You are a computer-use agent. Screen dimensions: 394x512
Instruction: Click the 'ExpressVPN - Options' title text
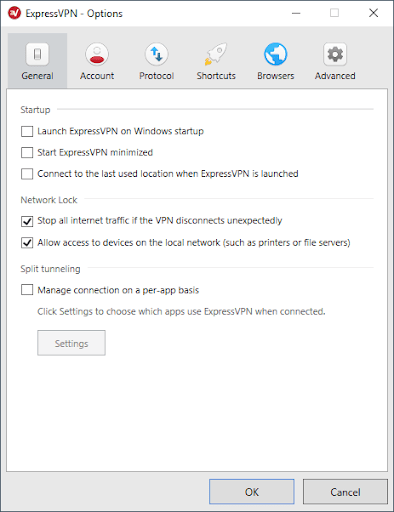pos(74,14)
